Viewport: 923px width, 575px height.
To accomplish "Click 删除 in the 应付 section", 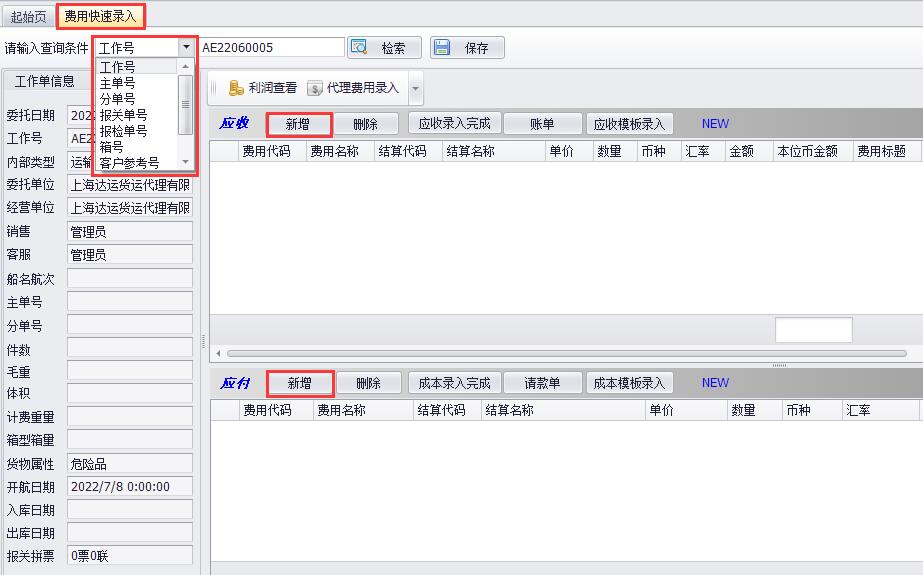I will (367, 383).
